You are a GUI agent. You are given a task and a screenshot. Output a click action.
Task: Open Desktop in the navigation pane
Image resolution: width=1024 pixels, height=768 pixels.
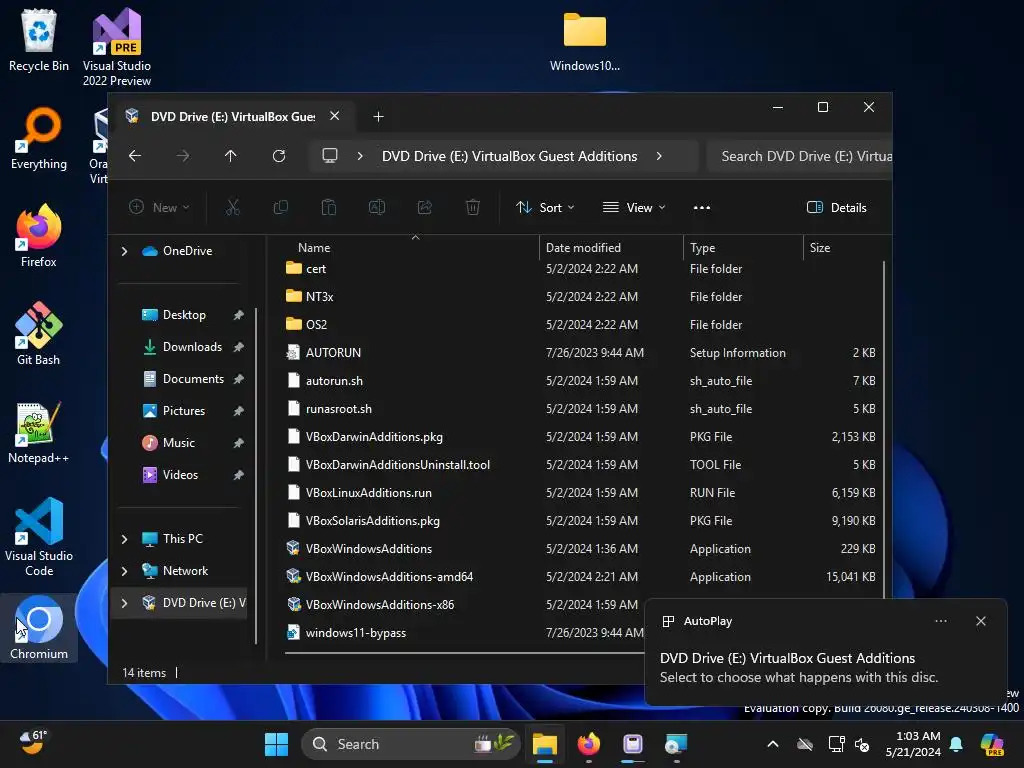pyautogui.click(x=185, y=315)
